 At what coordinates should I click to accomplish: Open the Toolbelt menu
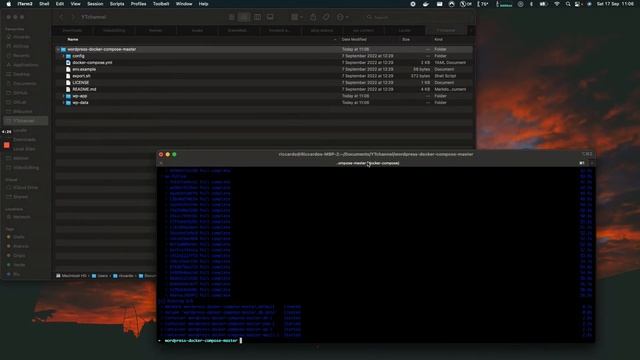click(x=161, y=4)
